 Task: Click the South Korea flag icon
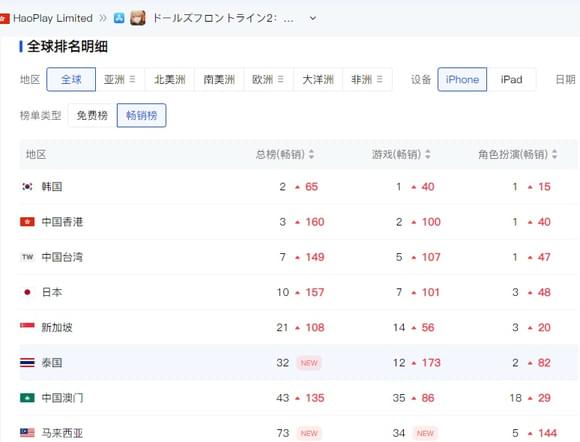[27, 186]
